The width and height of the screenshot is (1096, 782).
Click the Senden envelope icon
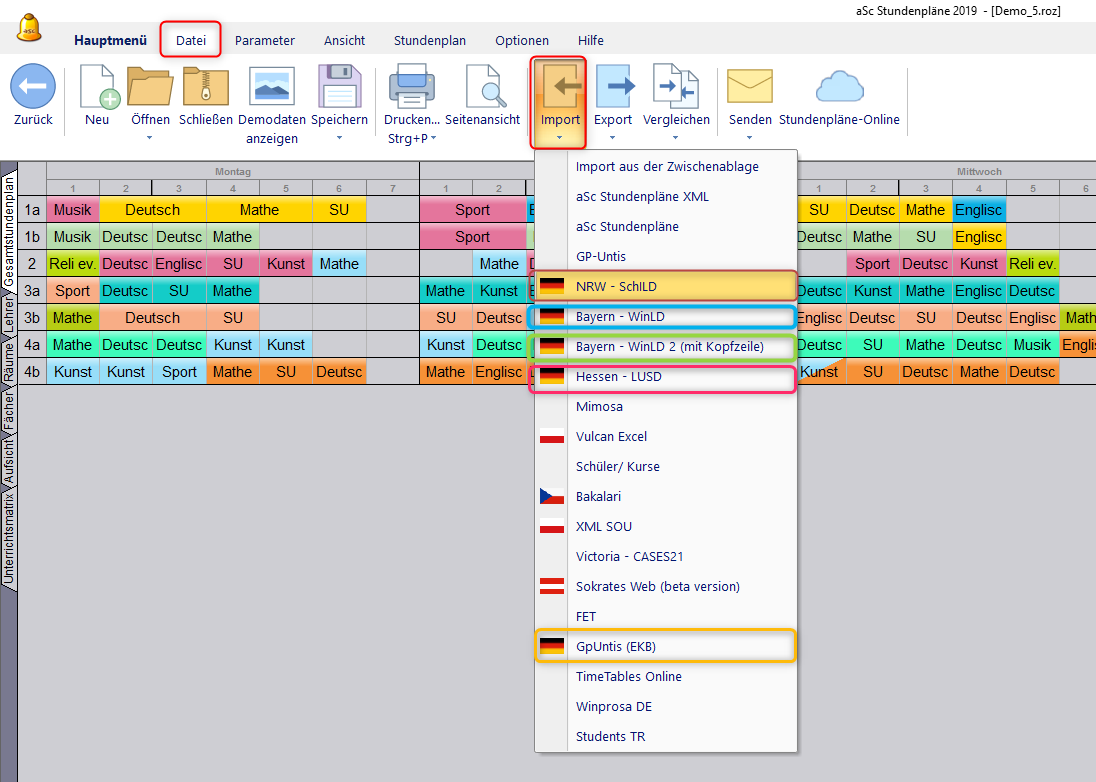pyautogui.click(x=750, y=87)
